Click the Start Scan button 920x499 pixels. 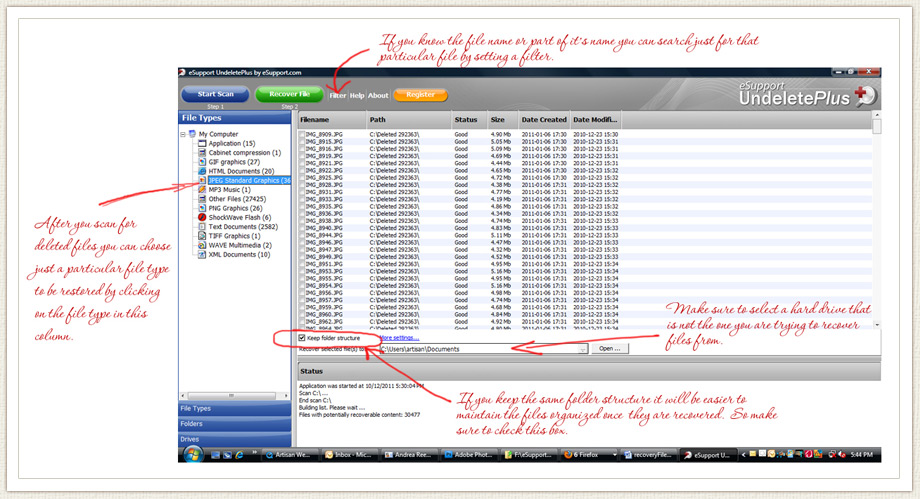coord(215,94)
